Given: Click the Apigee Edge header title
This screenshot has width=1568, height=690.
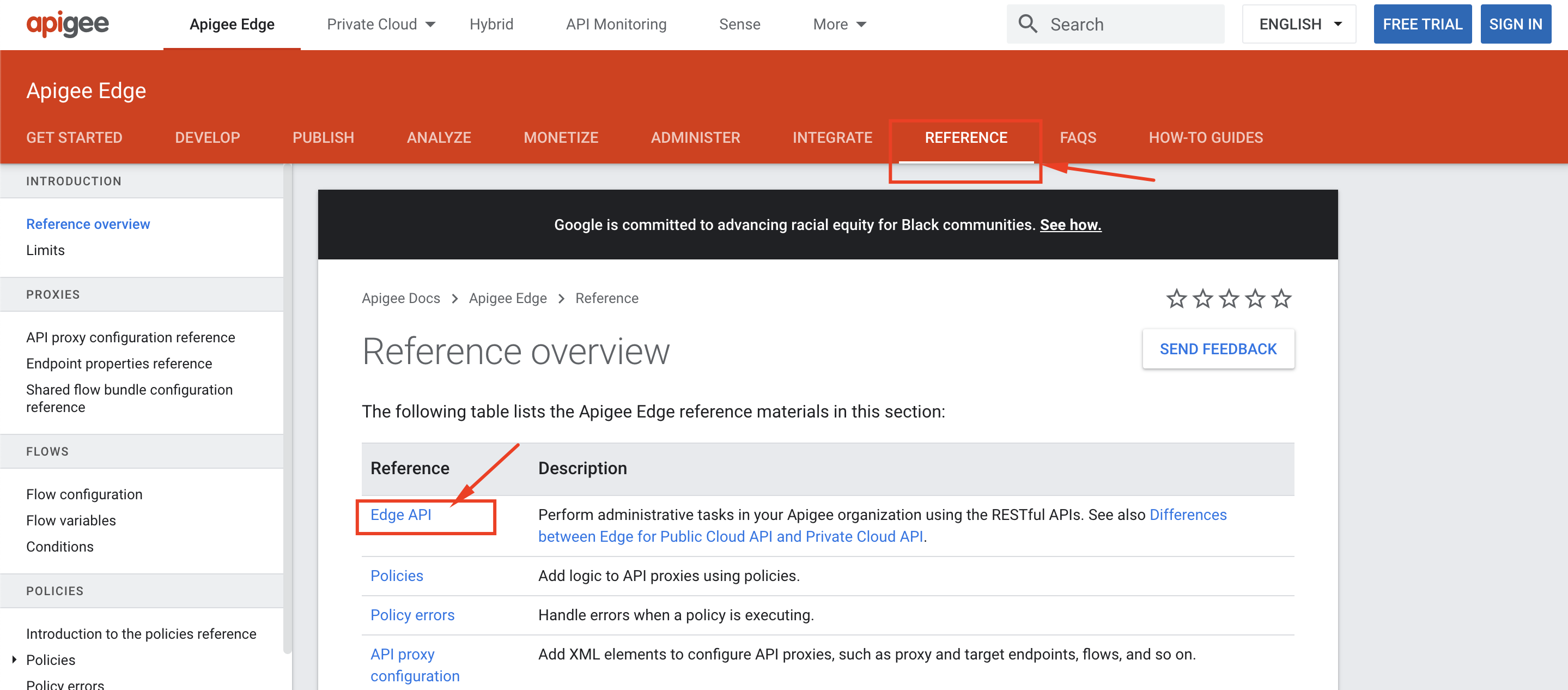Looking at the screenshot, I should (x=86, y=90).
